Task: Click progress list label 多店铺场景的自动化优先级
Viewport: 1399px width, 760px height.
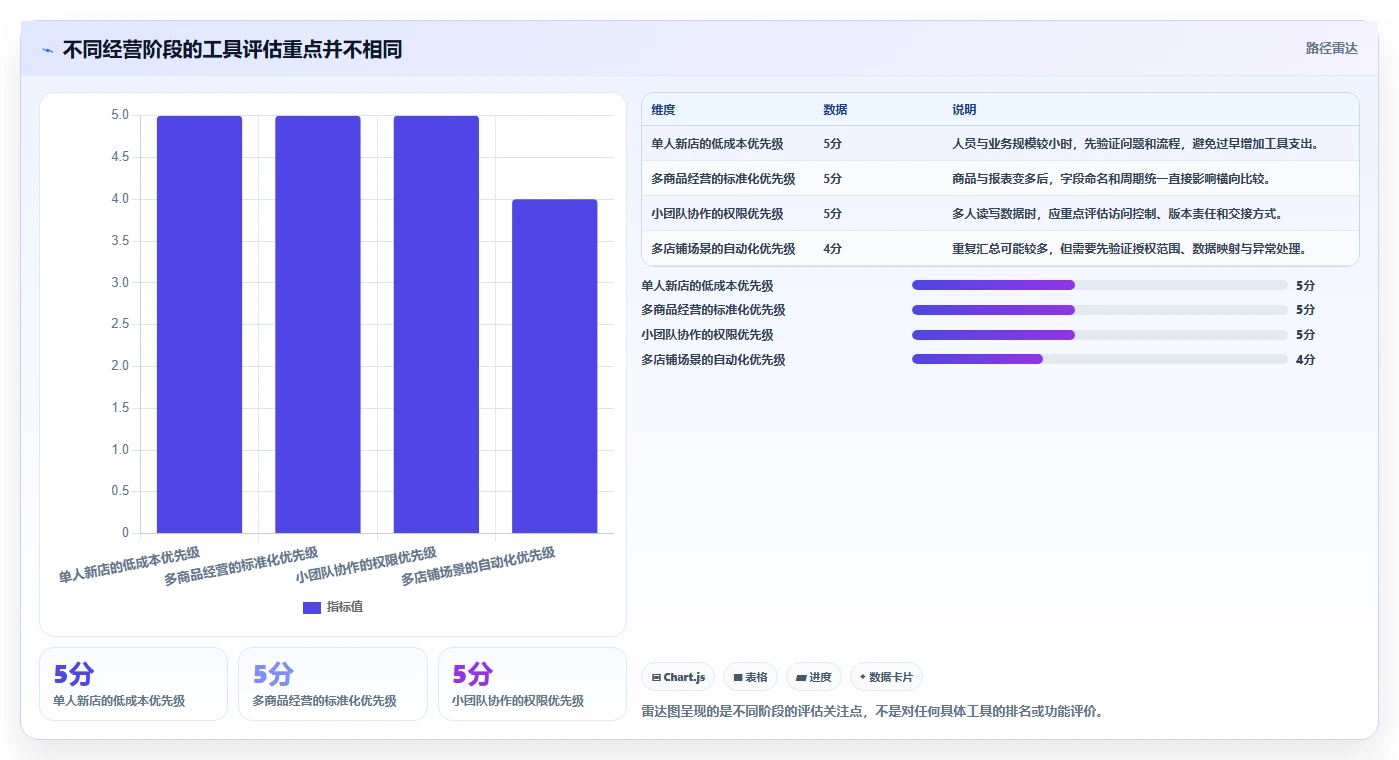Action: 713,360
